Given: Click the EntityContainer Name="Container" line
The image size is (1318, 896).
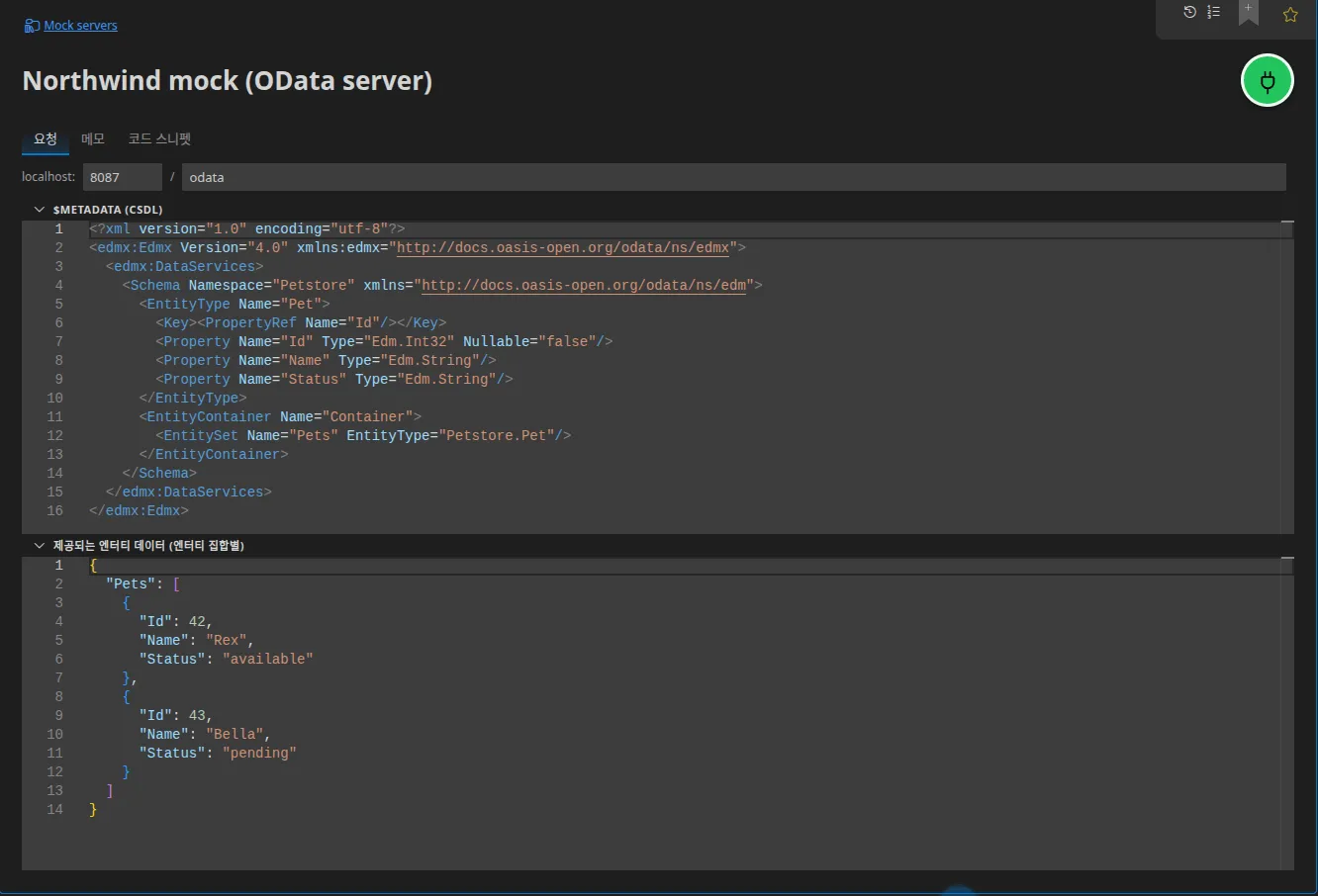Looking at the screenshot, I should 280,416.
